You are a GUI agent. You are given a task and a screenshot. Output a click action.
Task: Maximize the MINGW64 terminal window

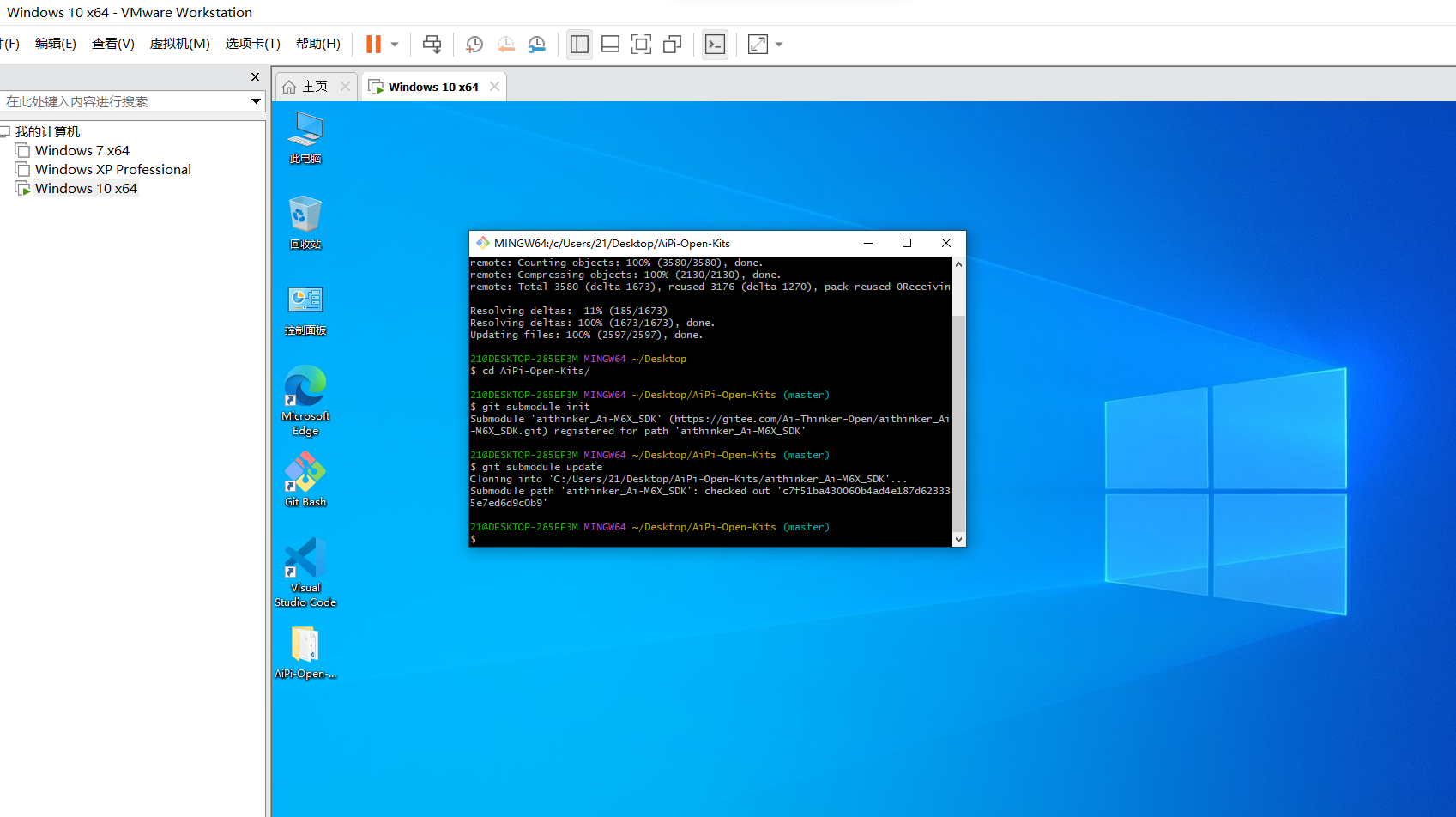pos(907,243)
